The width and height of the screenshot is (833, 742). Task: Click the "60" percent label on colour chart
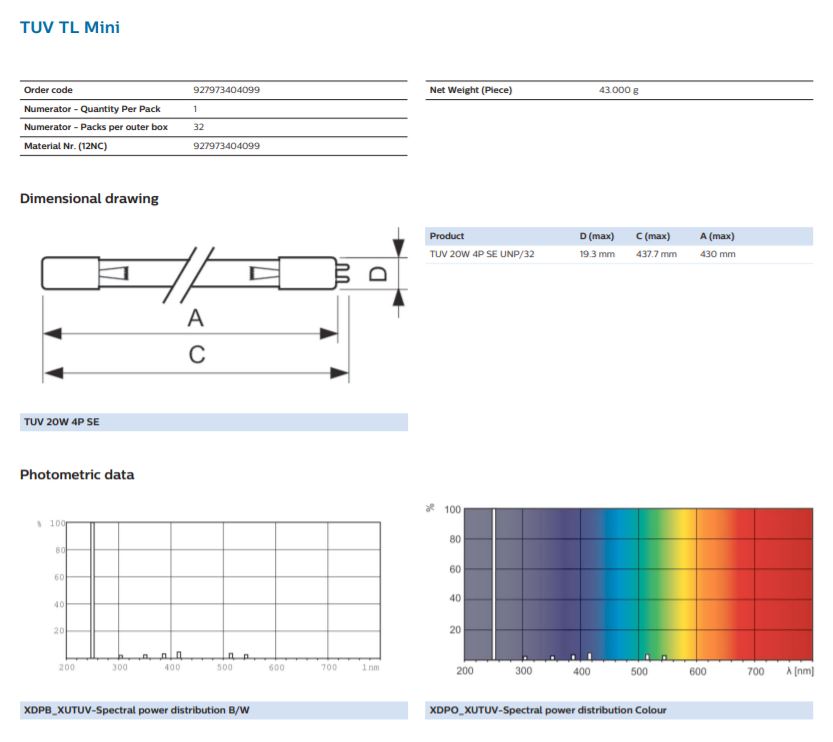[x=455, y=569]
